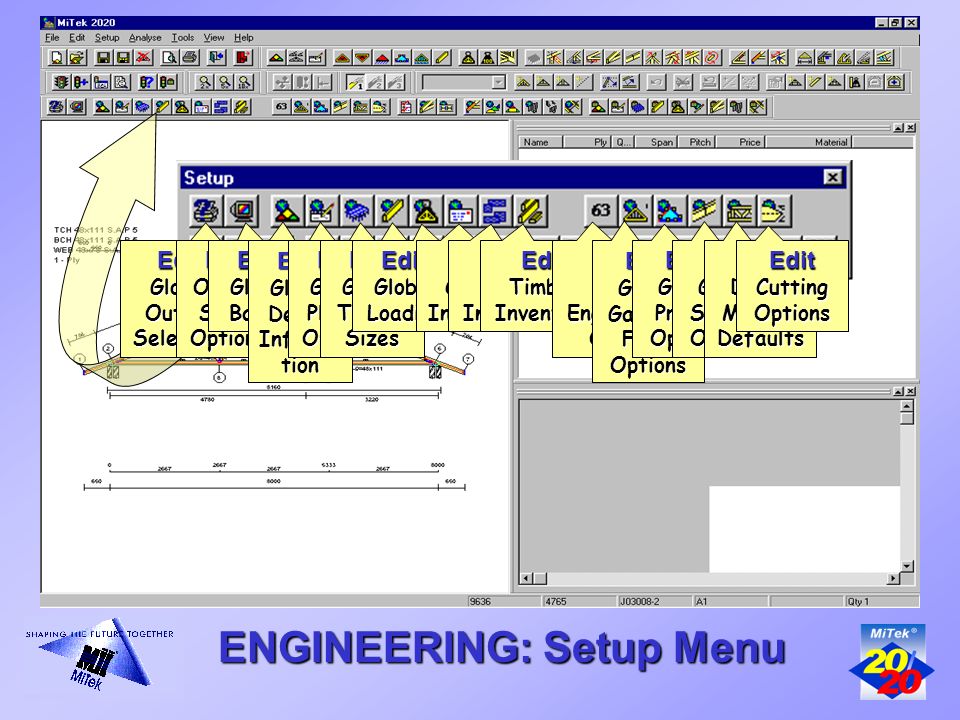
Task: Click the Print icon in top toolbar
Action: click(x=189, y=58)
